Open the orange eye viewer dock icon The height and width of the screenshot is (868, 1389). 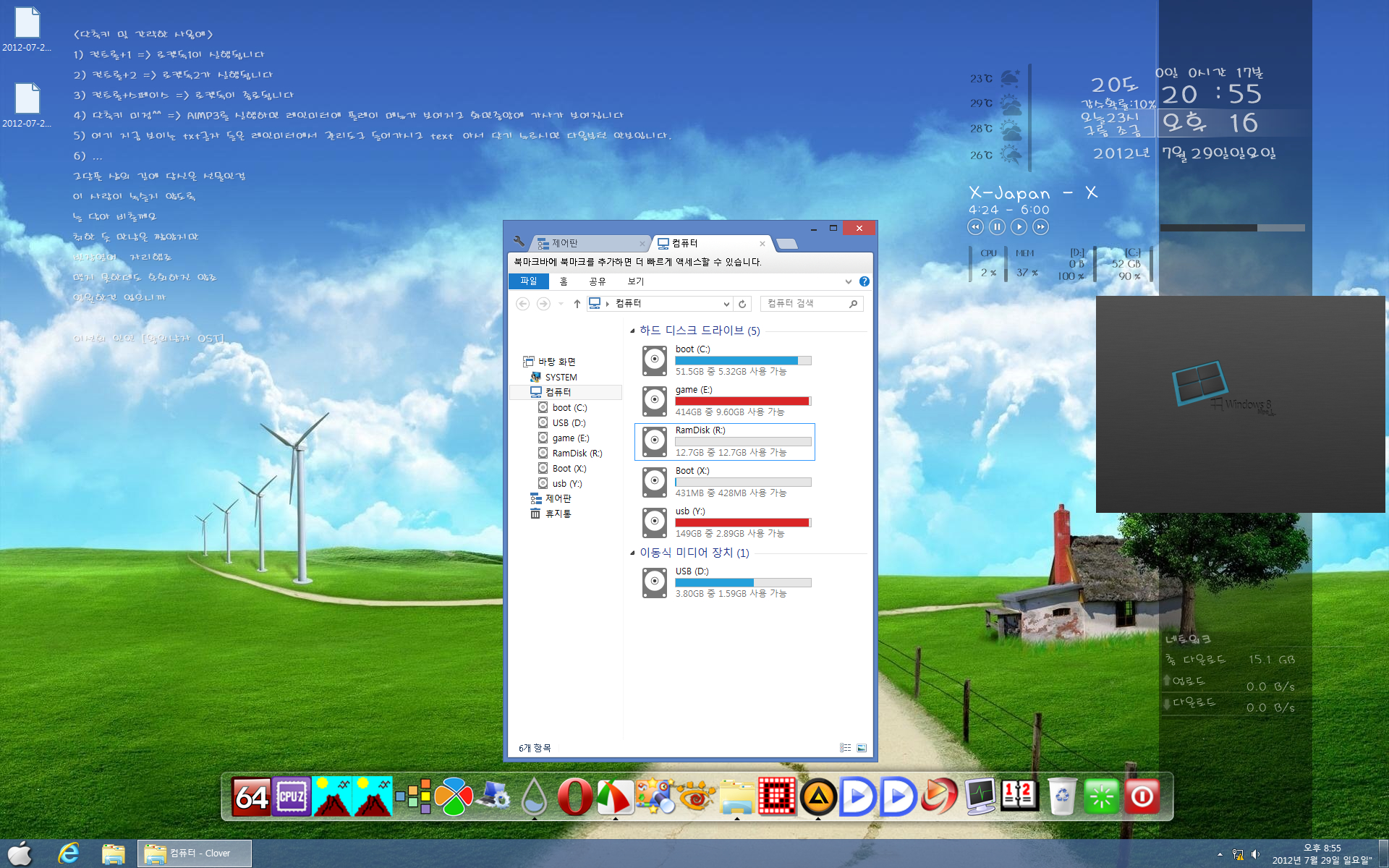point(697,797)
